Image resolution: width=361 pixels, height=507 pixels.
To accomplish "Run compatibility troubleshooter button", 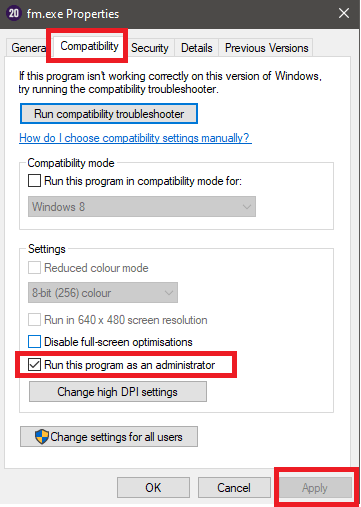I will [x=109, y=114].
